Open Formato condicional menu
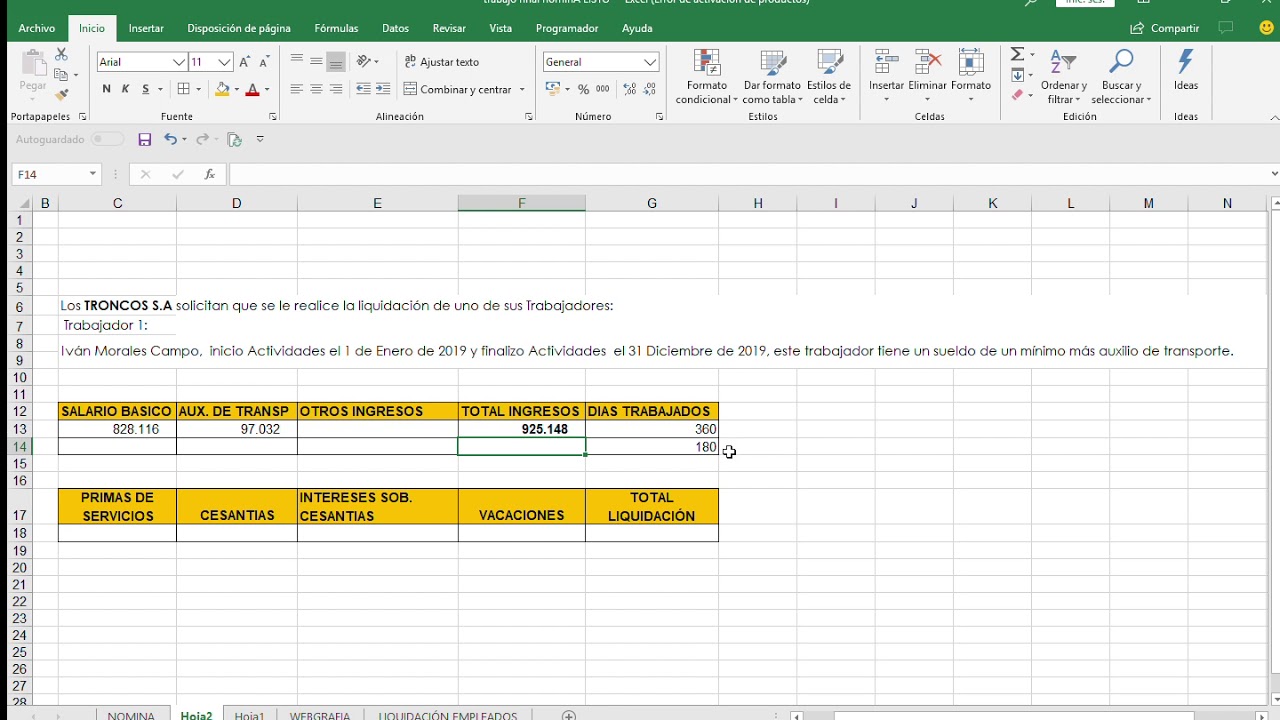This screenshot has height=720, width=1280. click(707, 77)
